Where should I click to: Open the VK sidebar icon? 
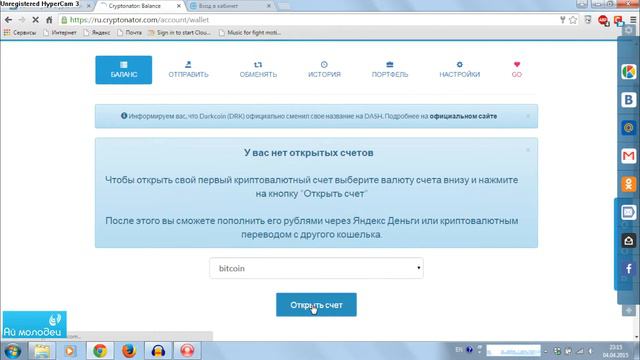(x=629, y=100)
